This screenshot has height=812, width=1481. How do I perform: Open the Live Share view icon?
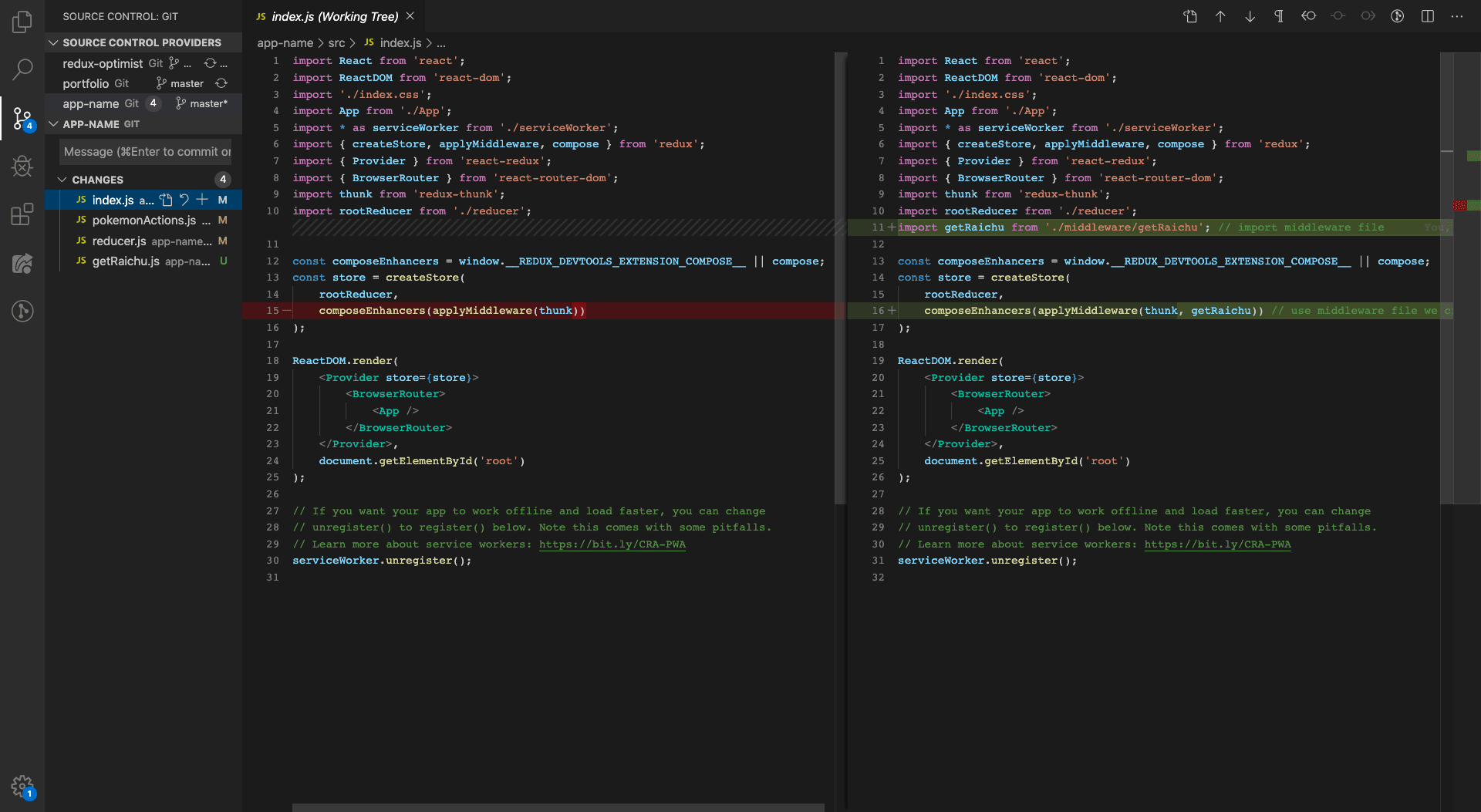(22, 263)
